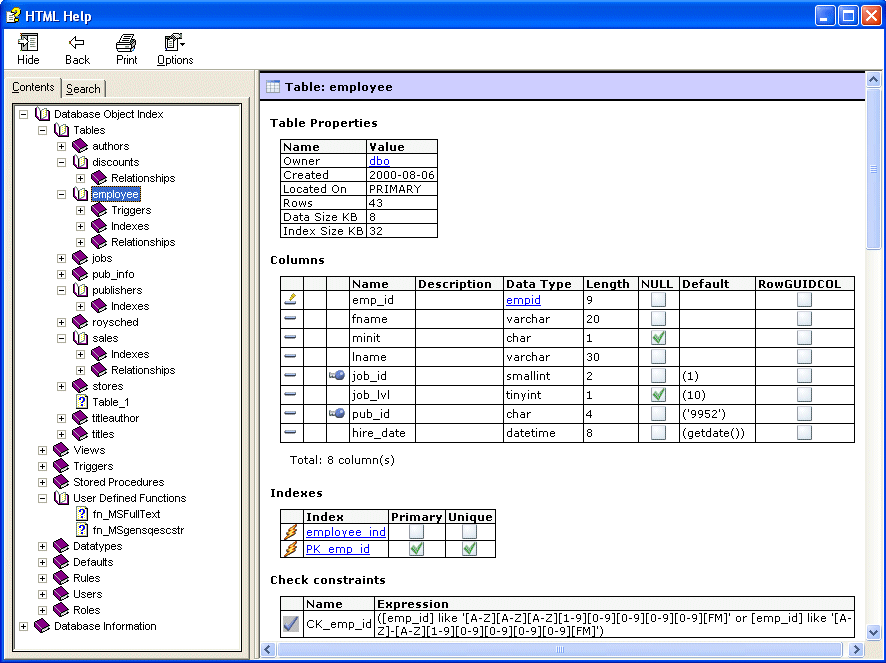Image resolution: width=886 pixels, height=663 pixels.
Task: Click the lightning icon beside PK_emp_id
Action: pos(291,549)
